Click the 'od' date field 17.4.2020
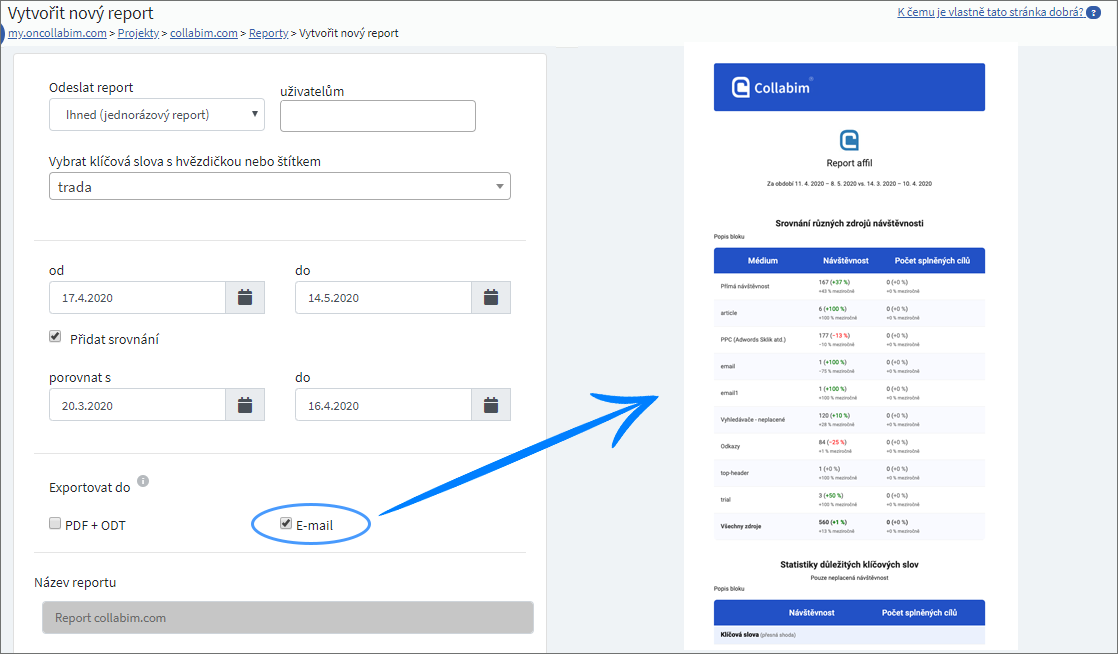The width and height of the screenshot is (1118, 654). [x=138, y=297]
